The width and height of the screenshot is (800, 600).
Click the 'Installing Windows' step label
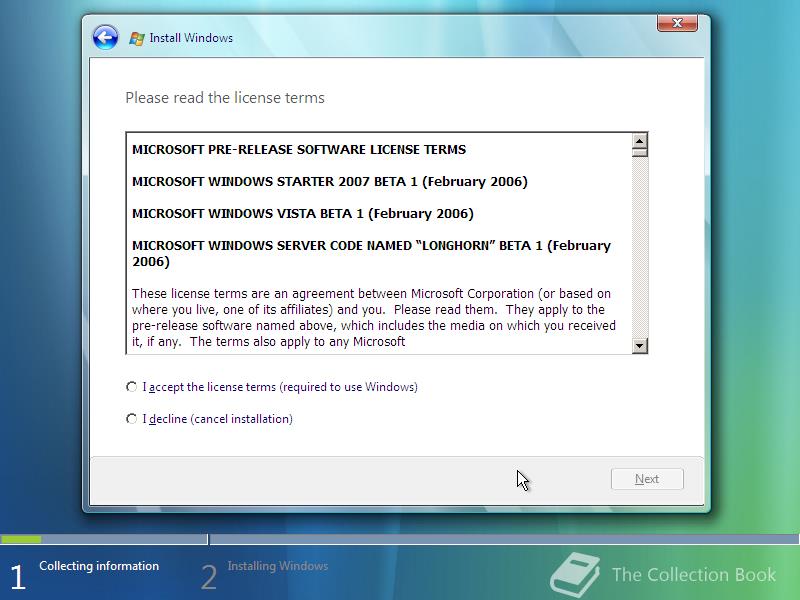[x=278, y=566]
